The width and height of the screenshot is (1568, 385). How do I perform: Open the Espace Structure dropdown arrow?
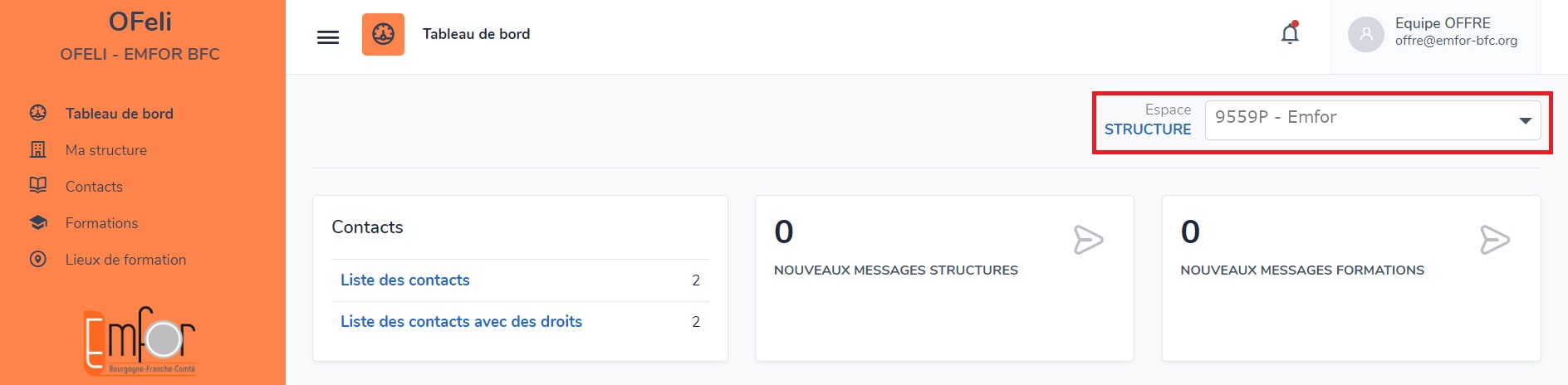pyautogui.click(x=1525, y=121)
